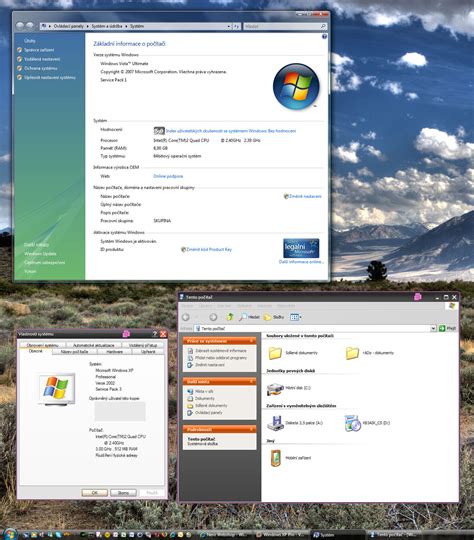Select the Mobilní zařízení icon

tap(275, 458)
